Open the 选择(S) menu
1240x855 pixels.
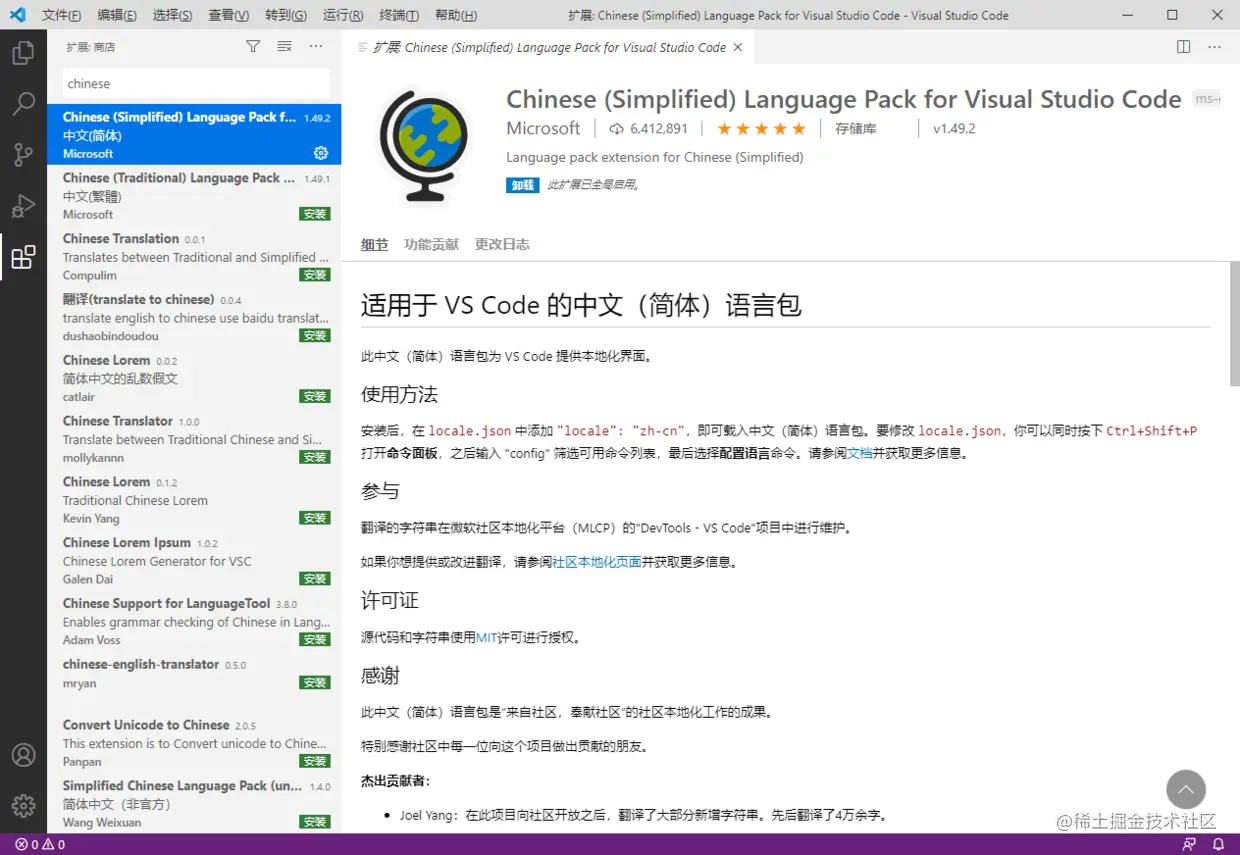pyautogui.click(x=173, y=16)
